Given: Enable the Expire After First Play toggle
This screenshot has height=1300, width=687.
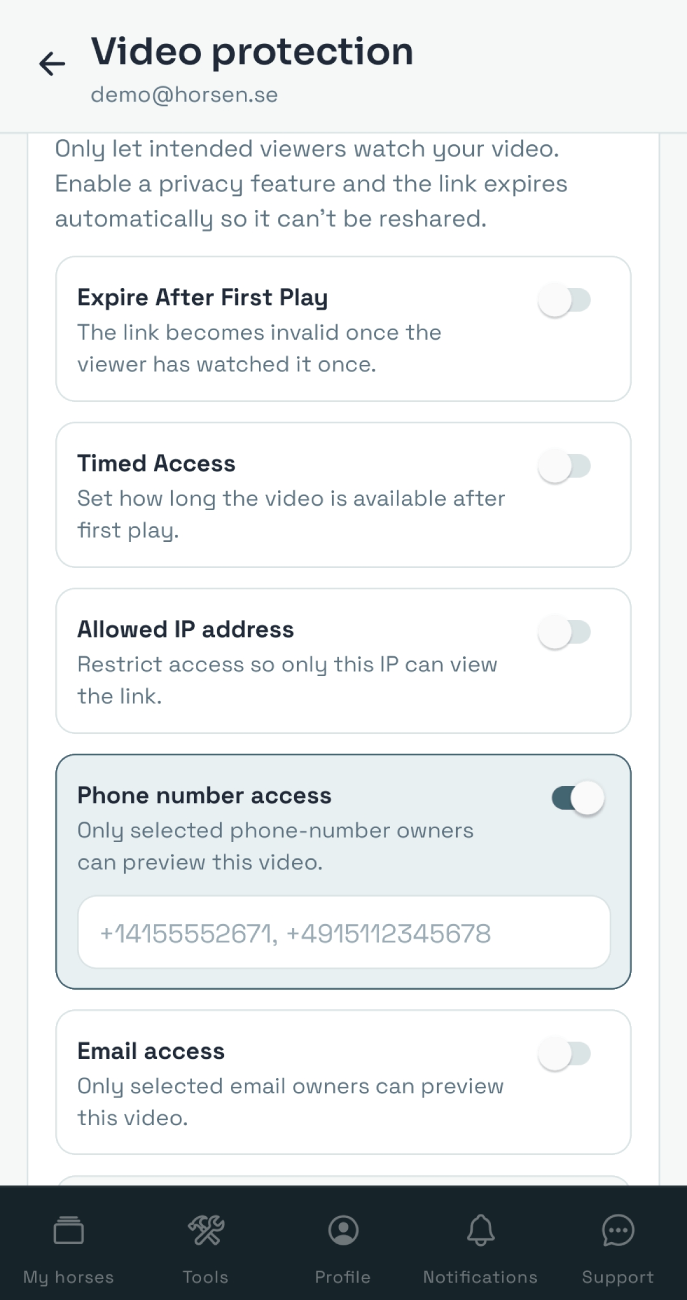Looking at the screenshot, I should [x=565, y=300].
